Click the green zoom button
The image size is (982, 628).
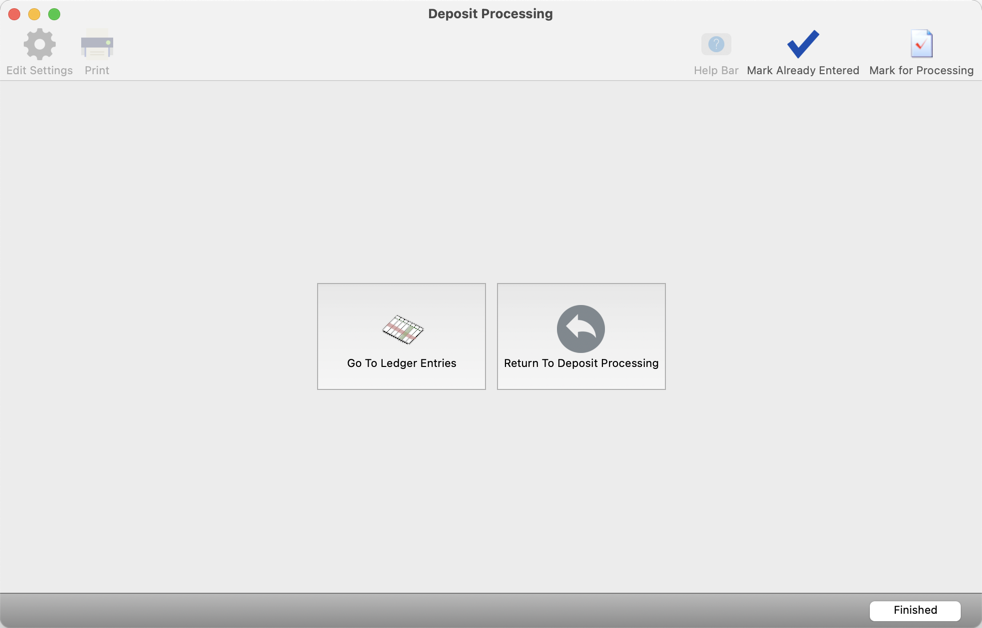point(53,14)
